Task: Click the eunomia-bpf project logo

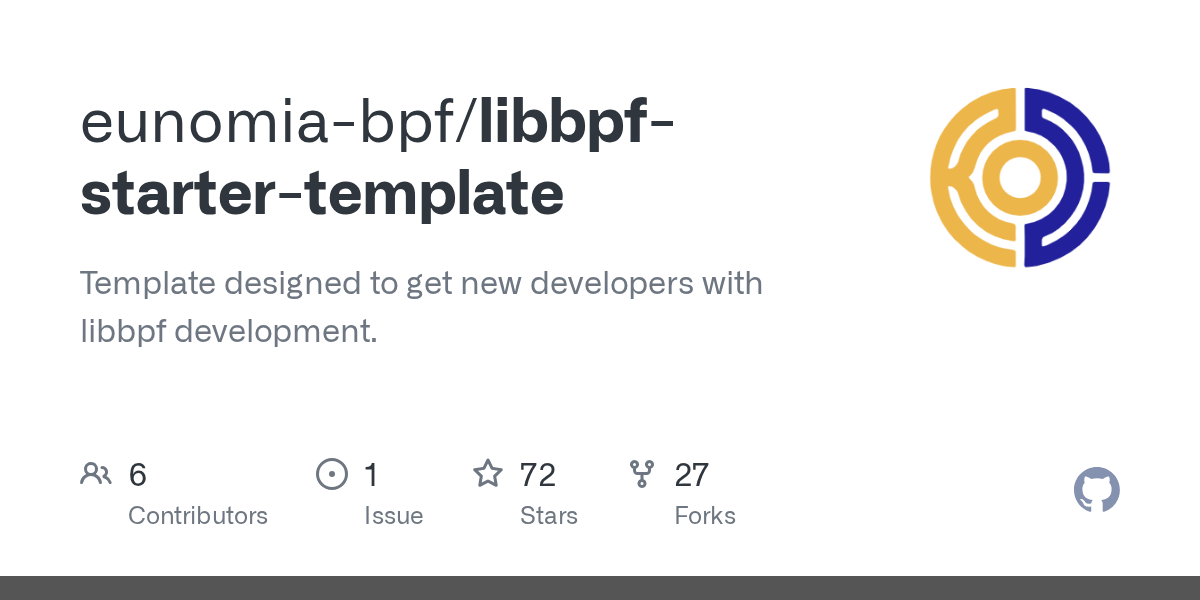Action: pyautogui.click(x=1020, y=177)
